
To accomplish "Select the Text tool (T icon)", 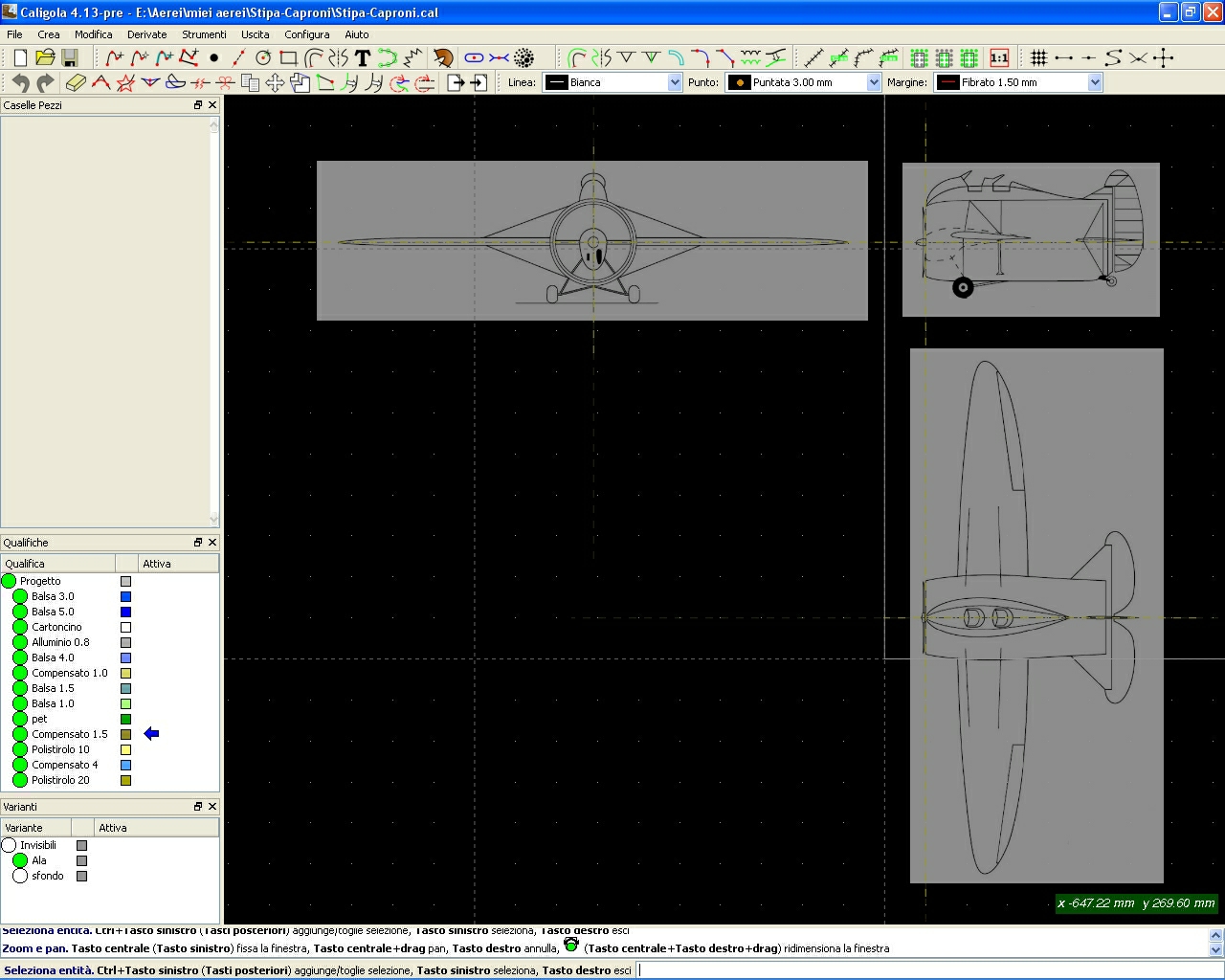I will click(x=362, y=58).
